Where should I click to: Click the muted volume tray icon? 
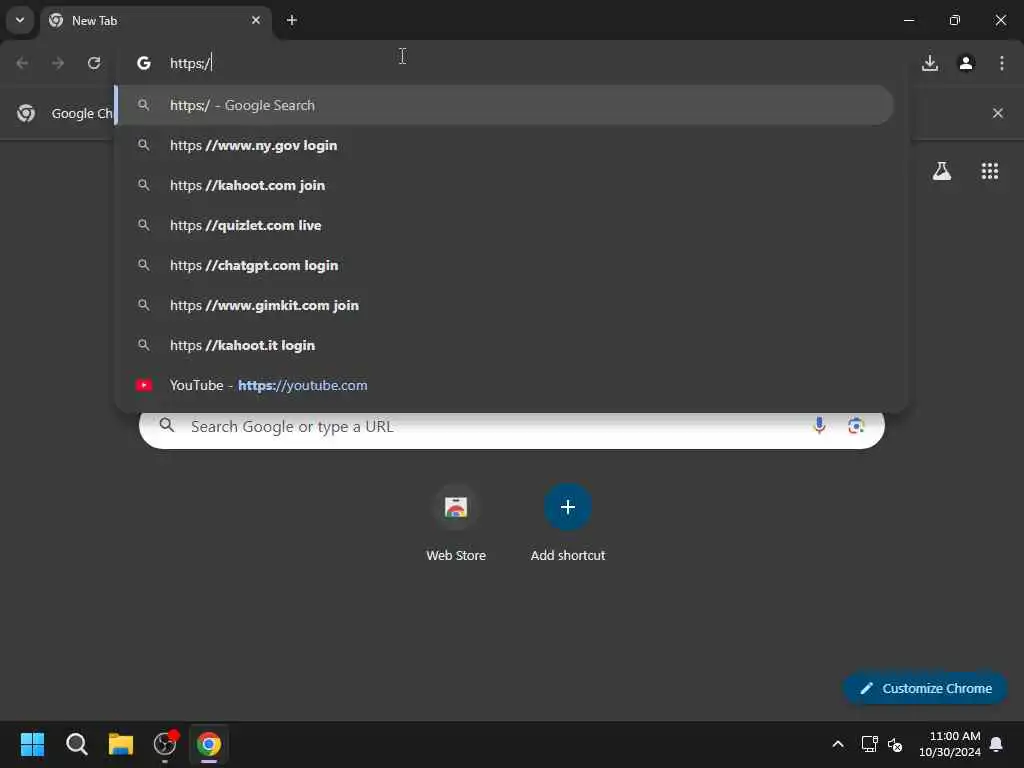[x=895, y=744]
